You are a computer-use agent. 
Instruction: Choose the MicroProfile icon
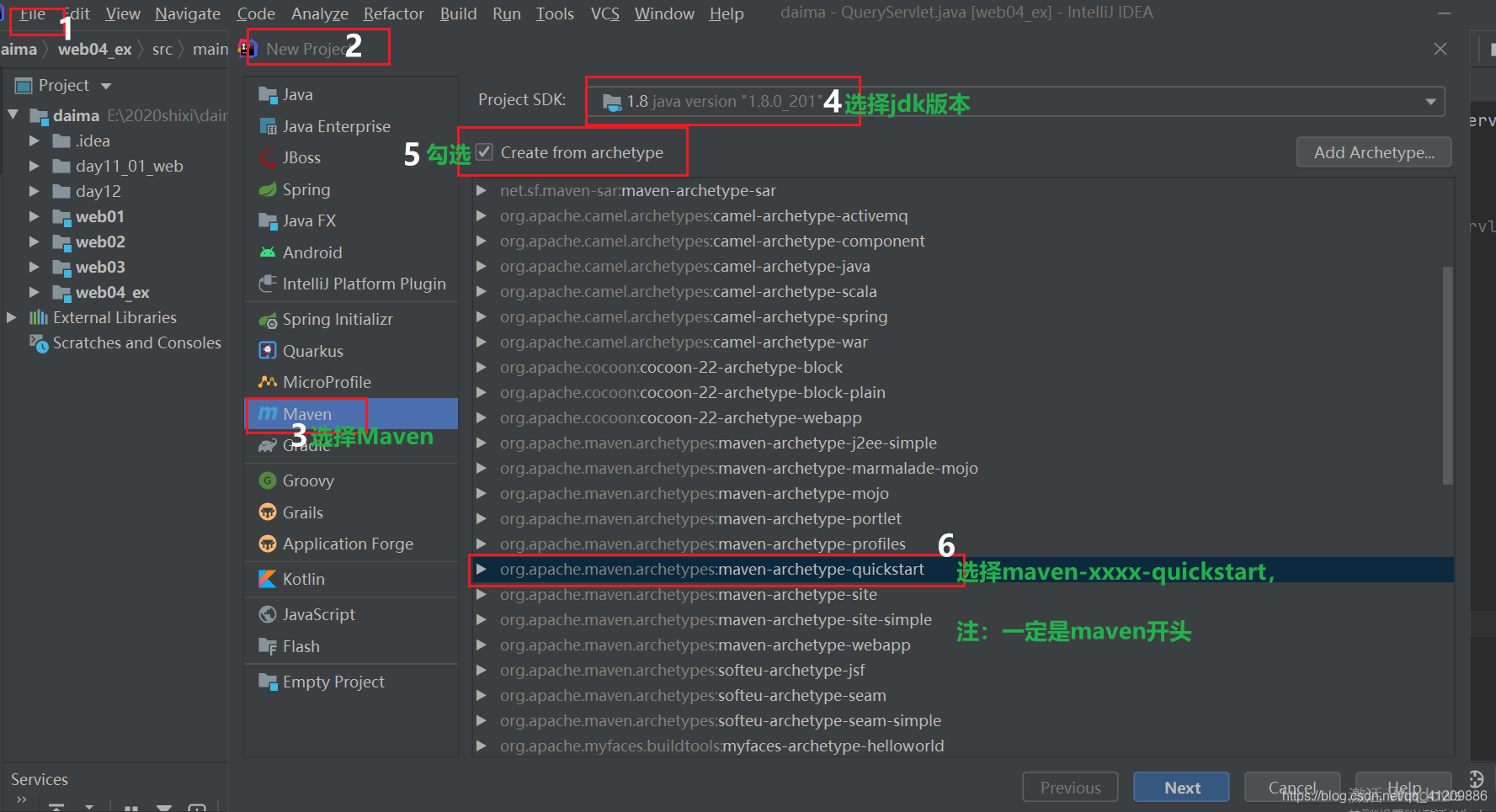268,382
